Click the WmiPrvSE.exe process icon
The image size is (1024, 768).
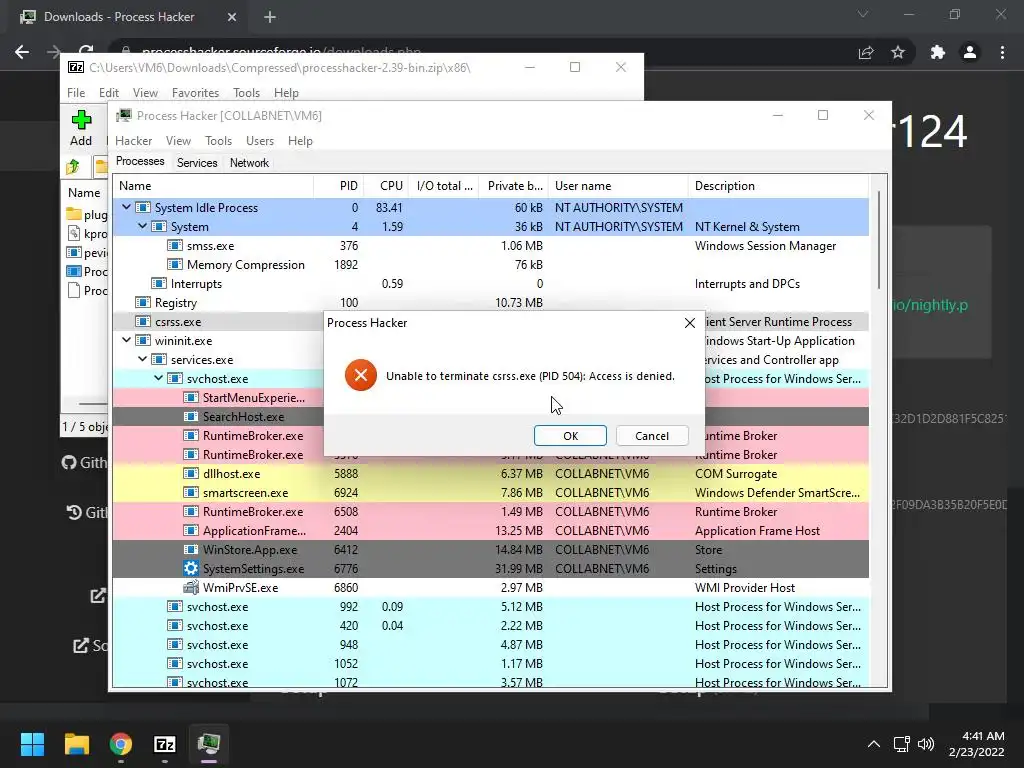coord(191,587)
